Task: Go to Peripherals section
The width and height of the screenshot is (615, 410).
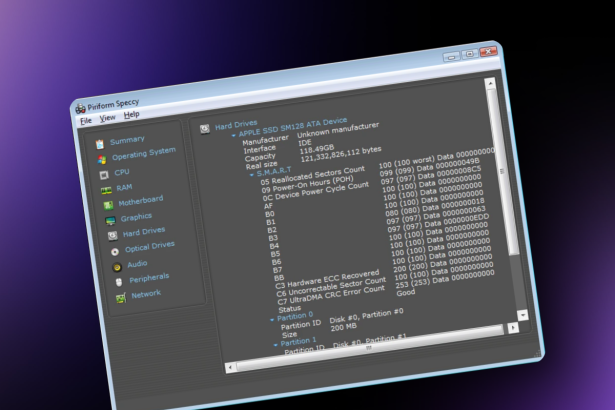Action: [x=149, y=278]
